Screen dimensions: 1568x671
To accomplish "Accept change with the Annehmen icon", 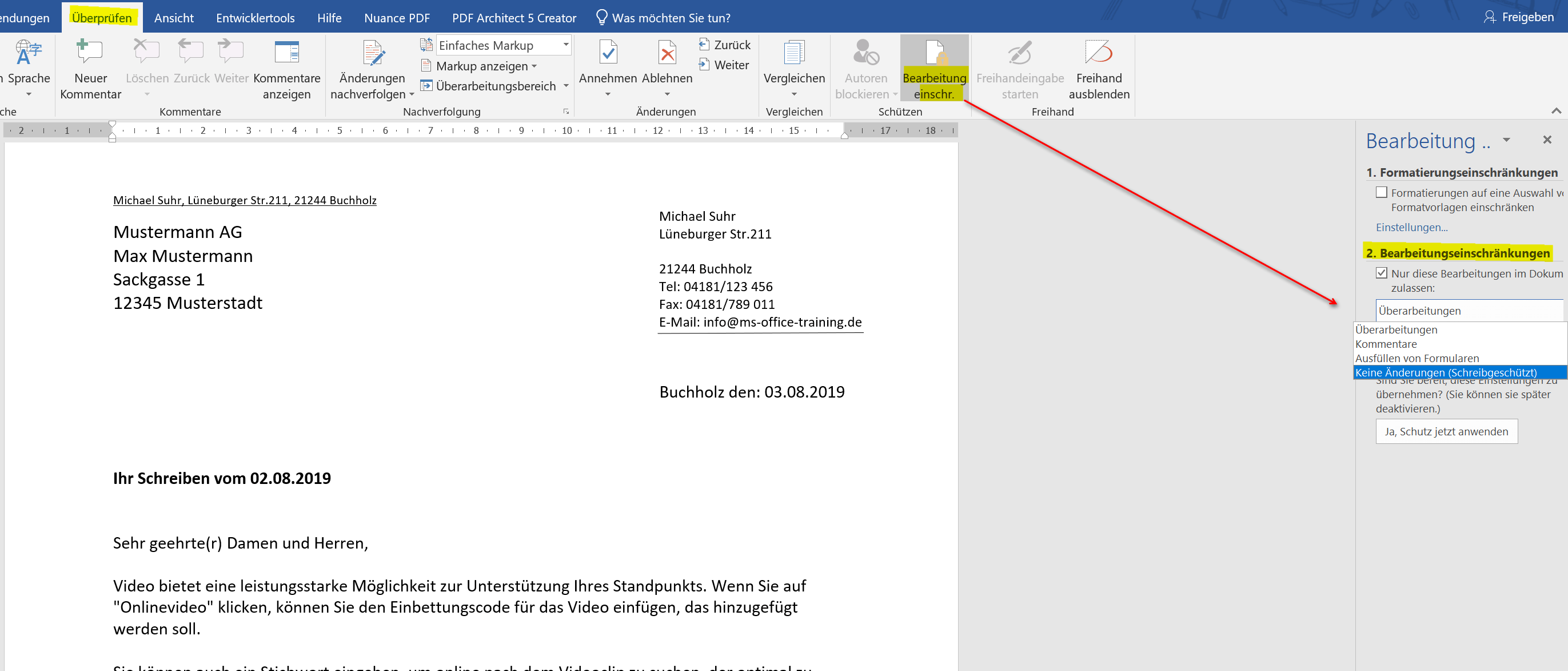I will tap(608, 53).
